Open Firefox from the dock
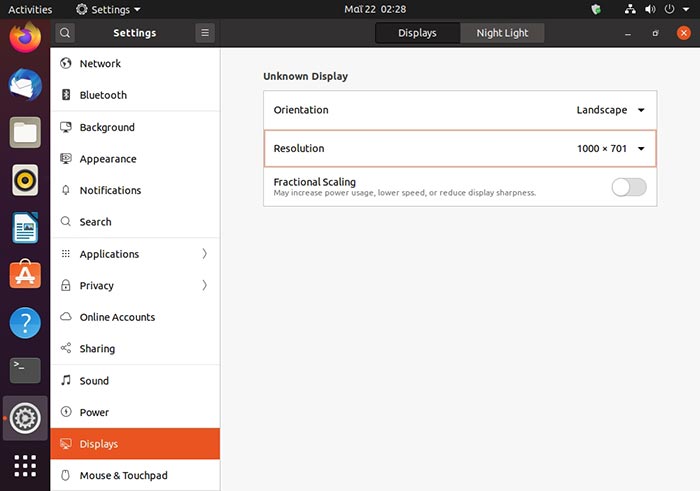The height and width of the screenshot is (491, 700). pyautogui.click(x=25, y=37)
